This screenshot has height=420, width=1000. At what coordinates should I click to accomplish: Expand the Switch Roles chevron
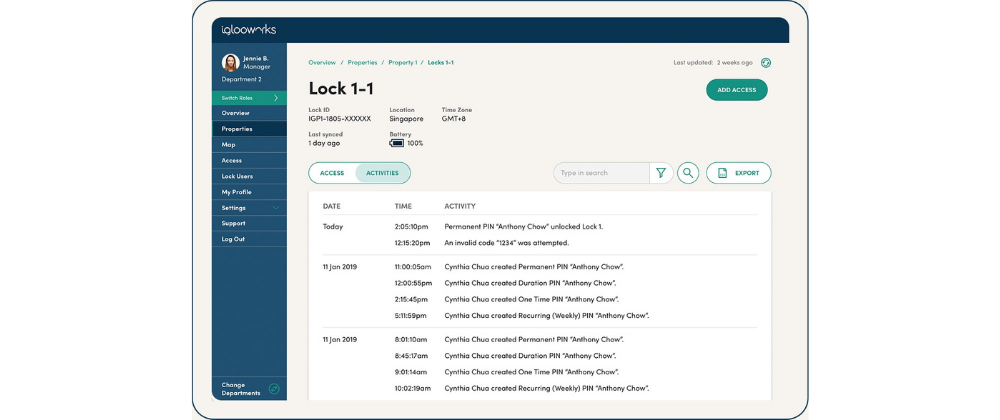click(276, 98)
